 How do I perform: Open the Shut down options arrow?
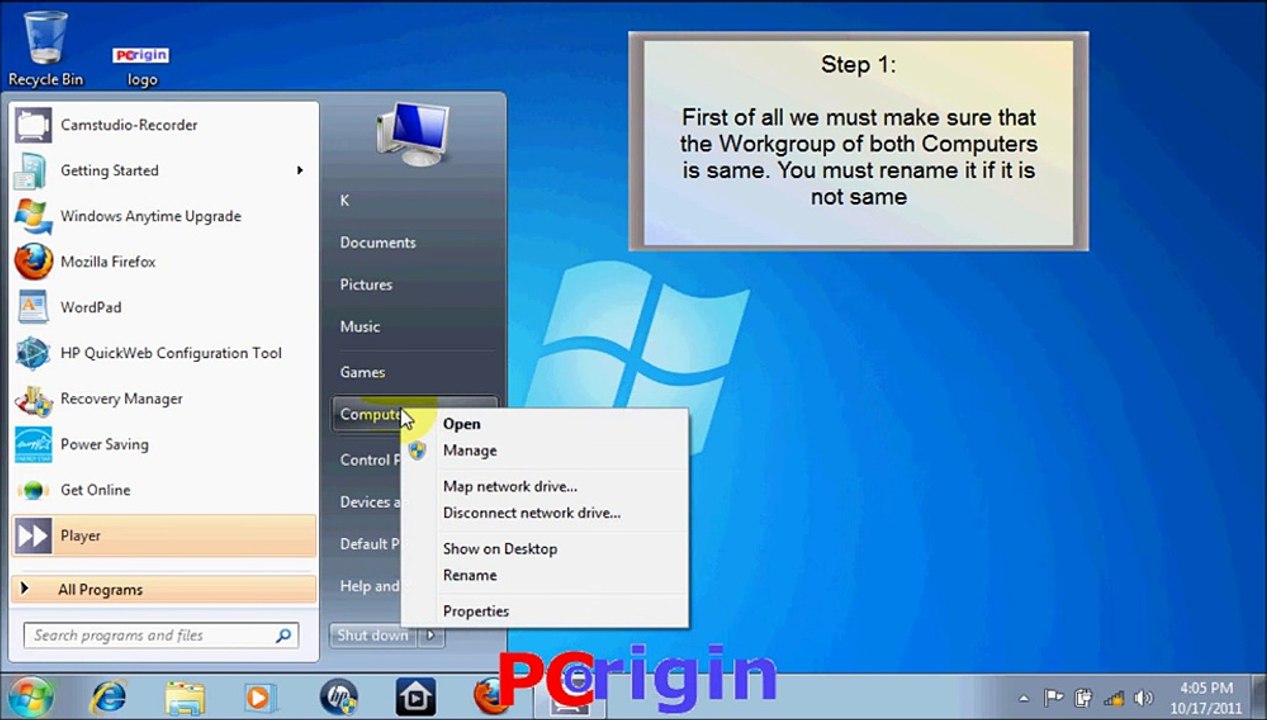pyautogui.click(x=431, y=635)
